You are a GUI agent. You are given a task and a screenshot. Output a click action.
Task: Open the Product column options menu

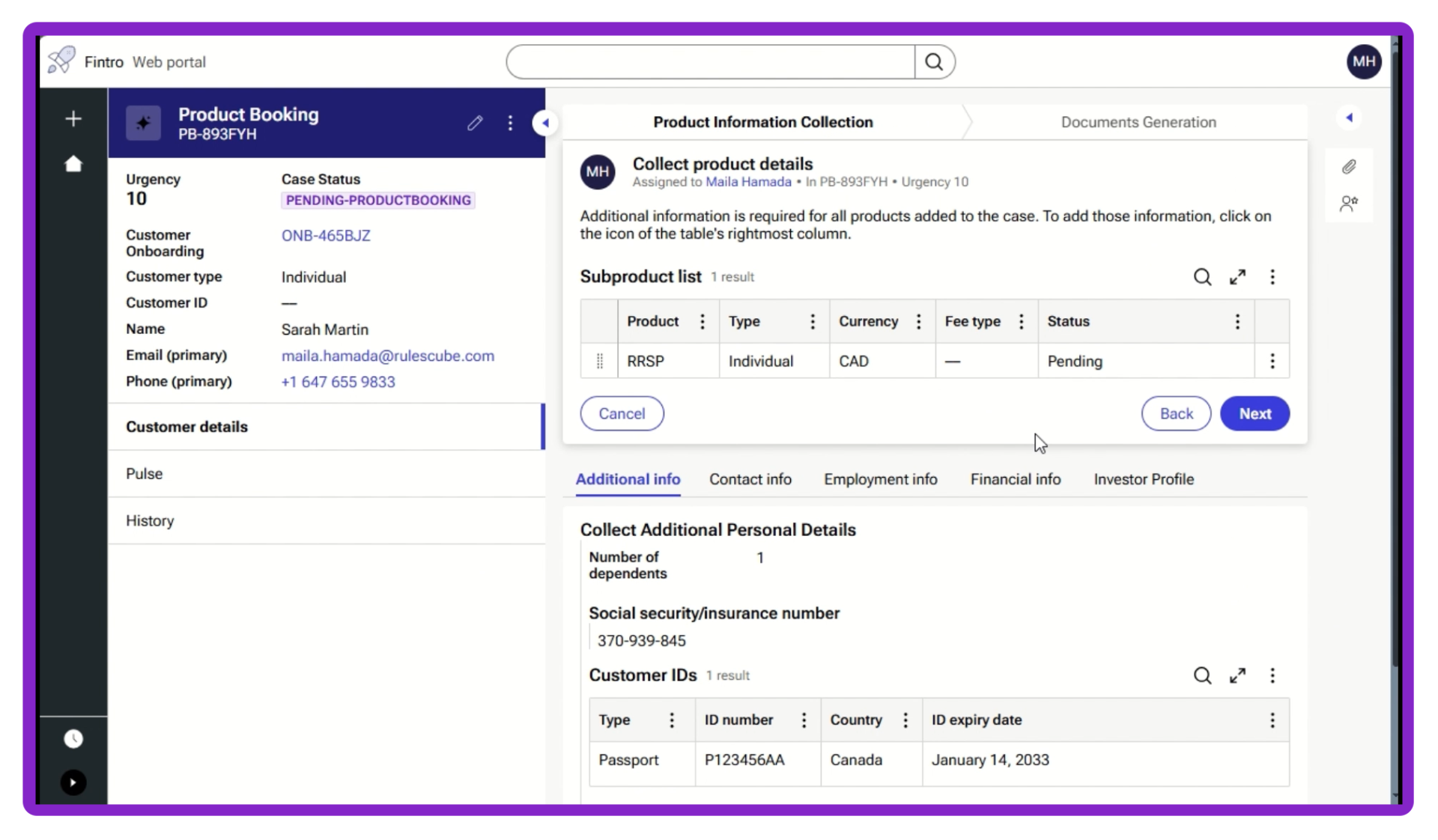(x=702, y=321)
